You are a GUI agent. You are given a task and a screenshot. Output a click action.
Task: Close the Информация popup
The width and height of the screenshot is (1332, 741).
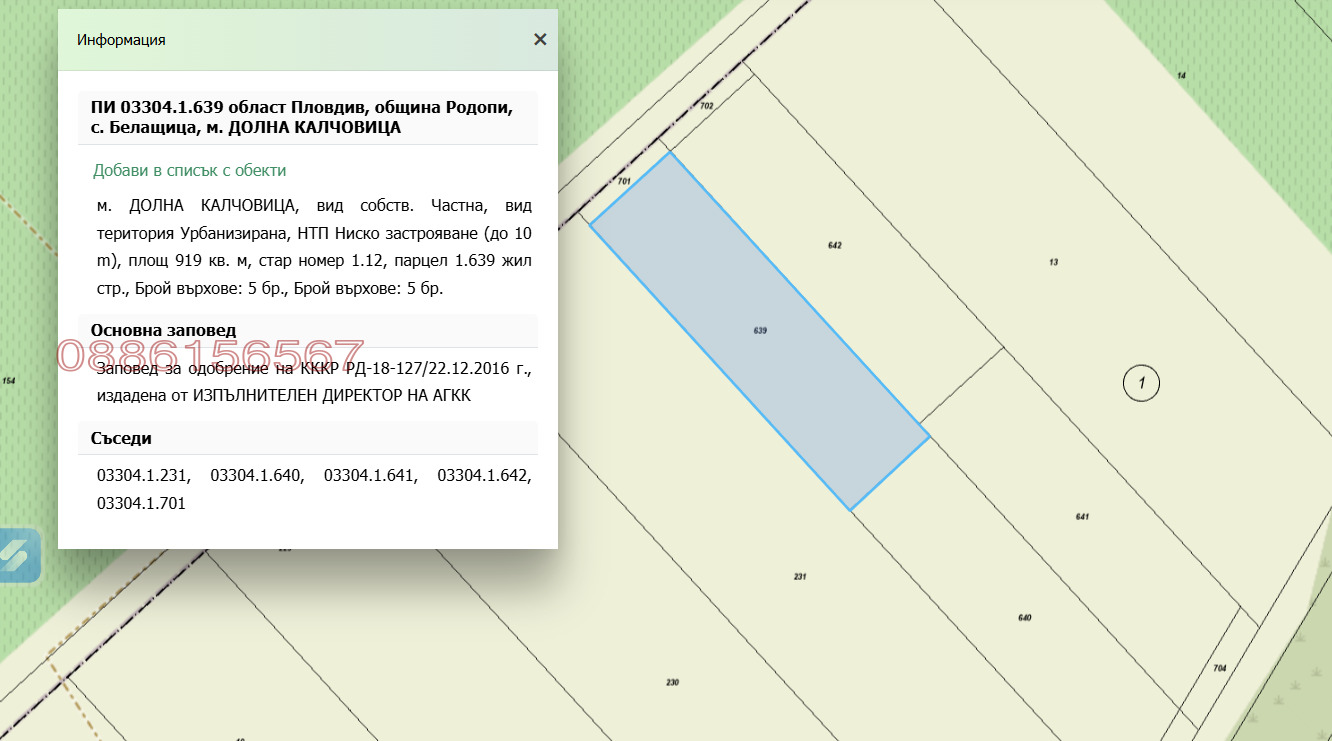[540, 40]
